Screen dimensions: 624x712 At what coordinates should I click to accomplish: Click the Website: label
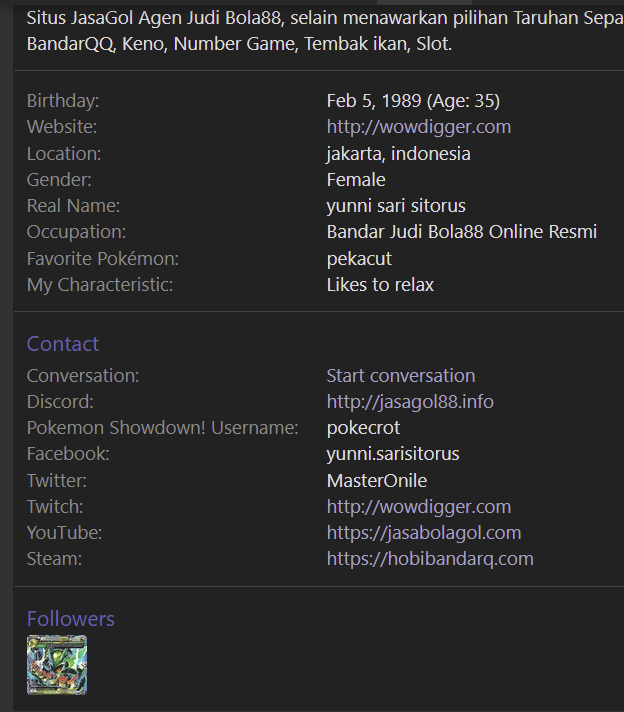pos(62,127)
